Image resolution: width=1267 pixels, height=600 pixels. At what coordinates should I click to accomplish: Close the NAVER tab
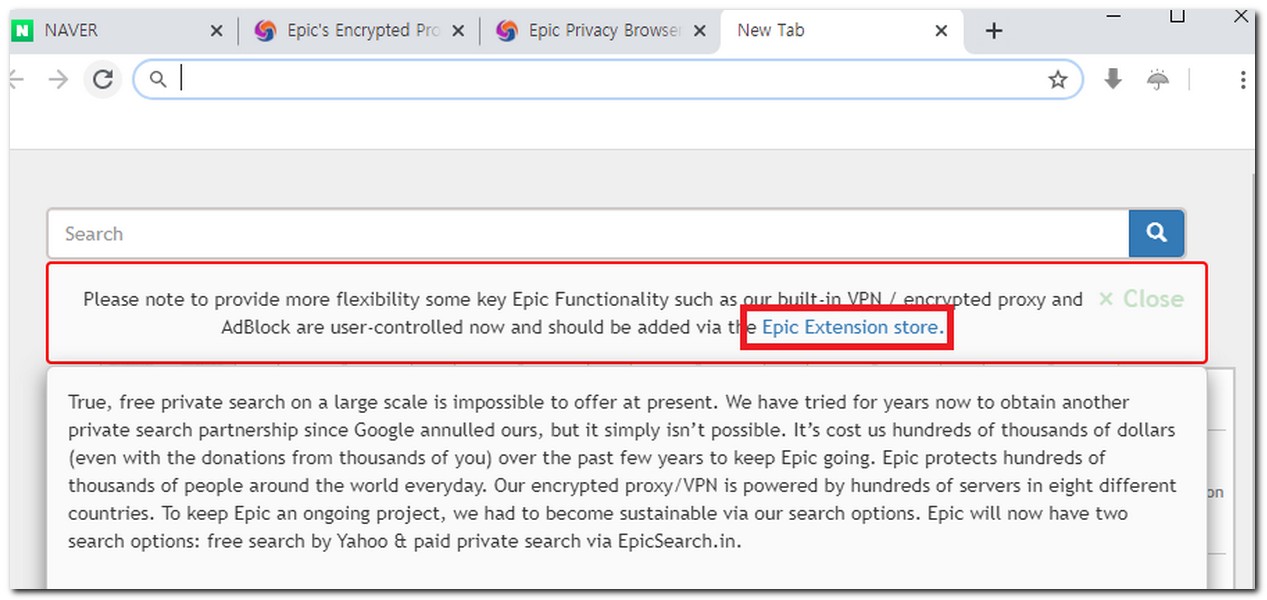216,31
